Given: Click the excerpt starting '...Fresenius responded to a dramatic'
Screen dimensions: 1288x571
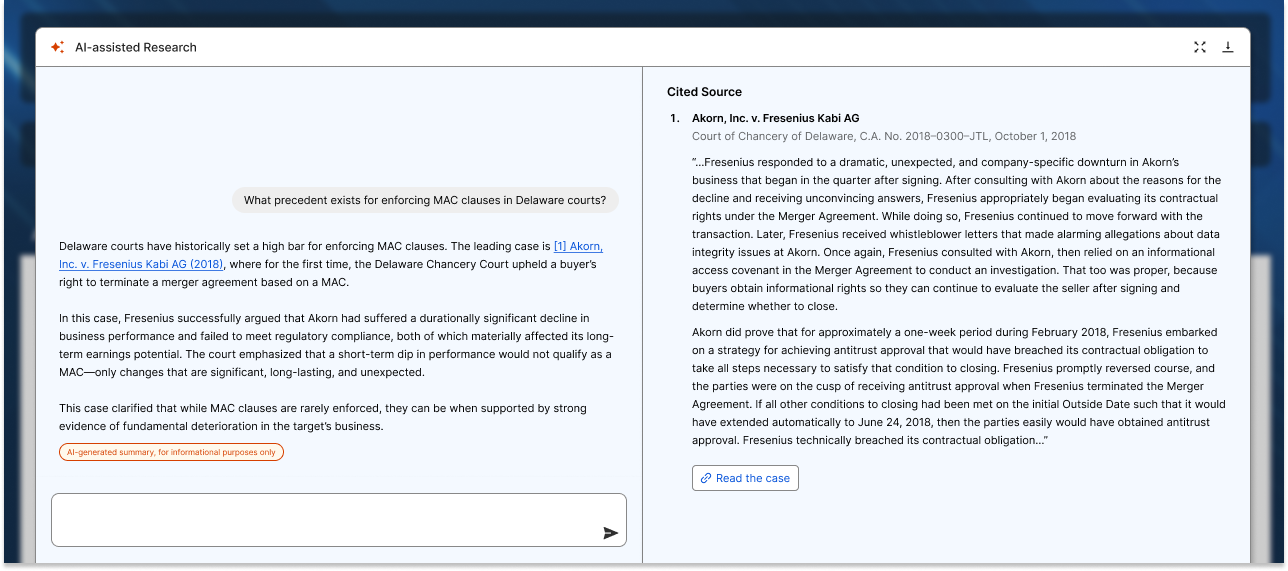Looking at the screenshot, I should click(956, 234).
